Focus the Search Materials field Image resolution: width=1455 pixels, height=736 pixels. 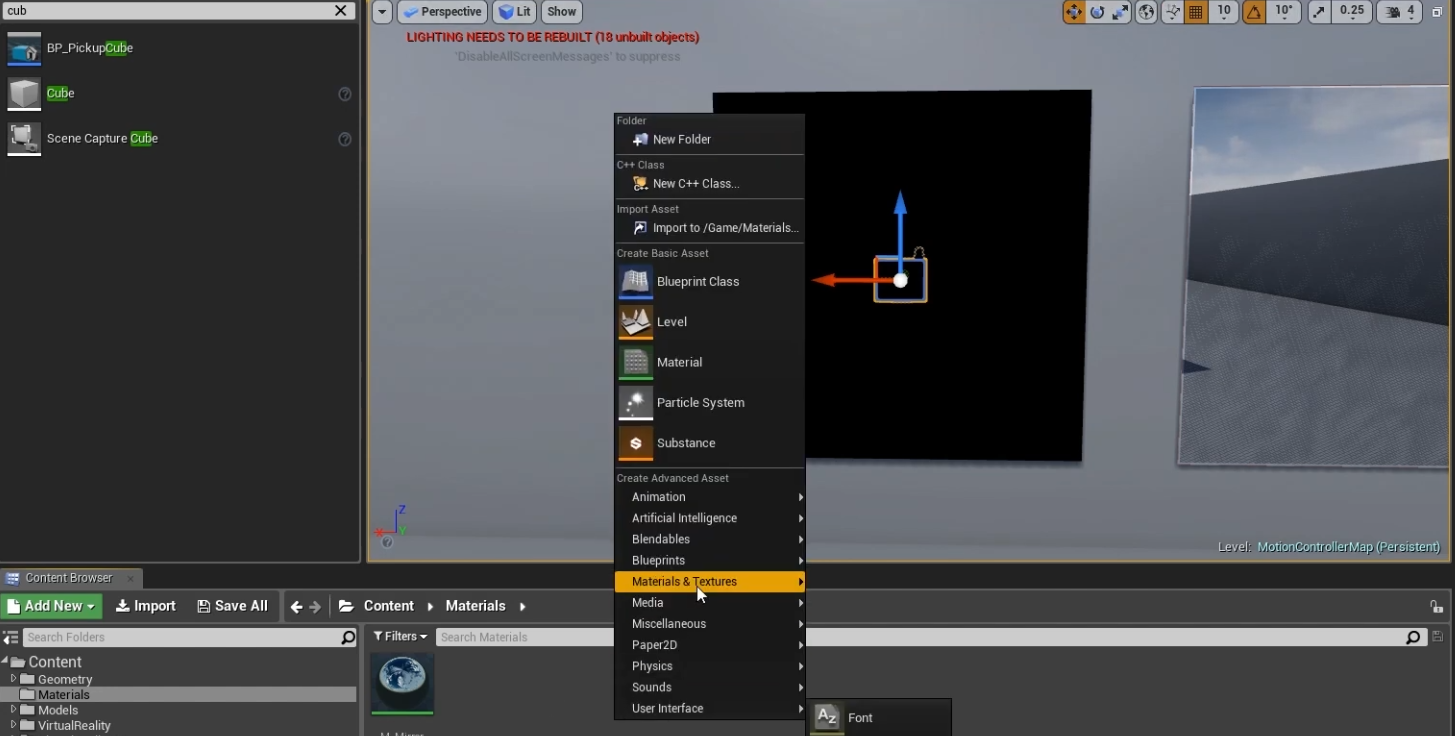[x=930, y=637]
